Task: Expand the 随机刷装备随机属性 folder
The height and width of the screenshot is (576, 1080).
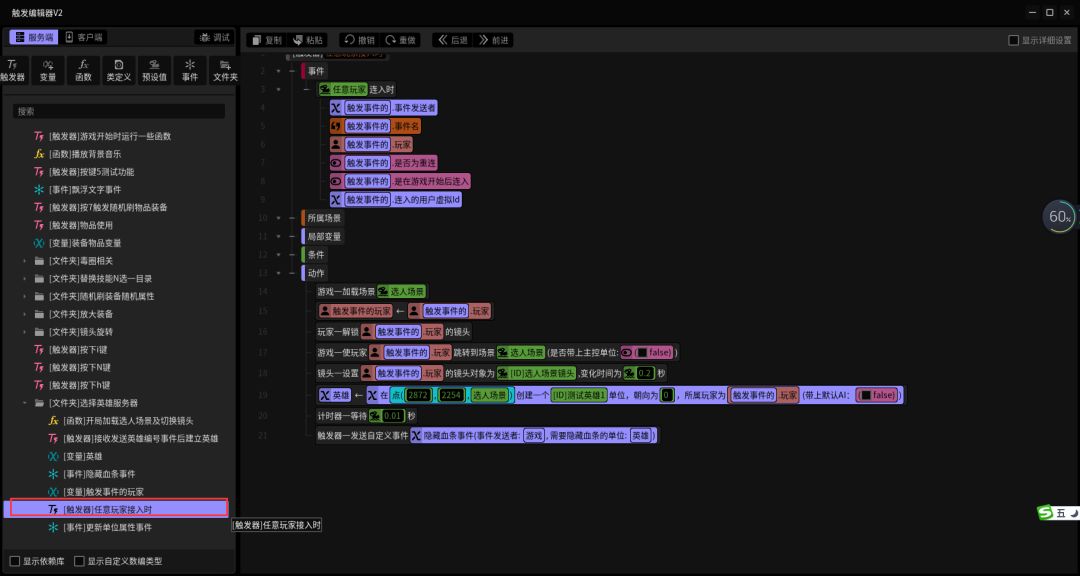Action: tap(25, 296)
